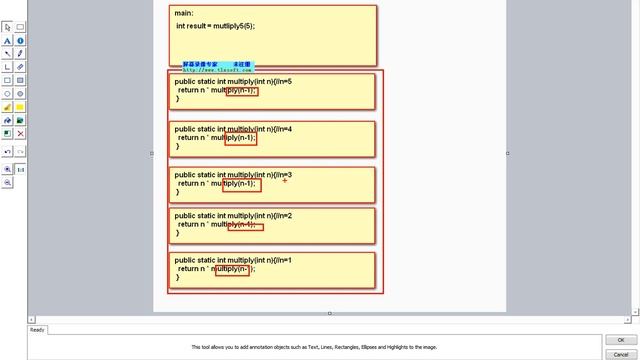Click the multiply method line ending //n=5
This screenshot has width=640, height=360.
[233, 82]
